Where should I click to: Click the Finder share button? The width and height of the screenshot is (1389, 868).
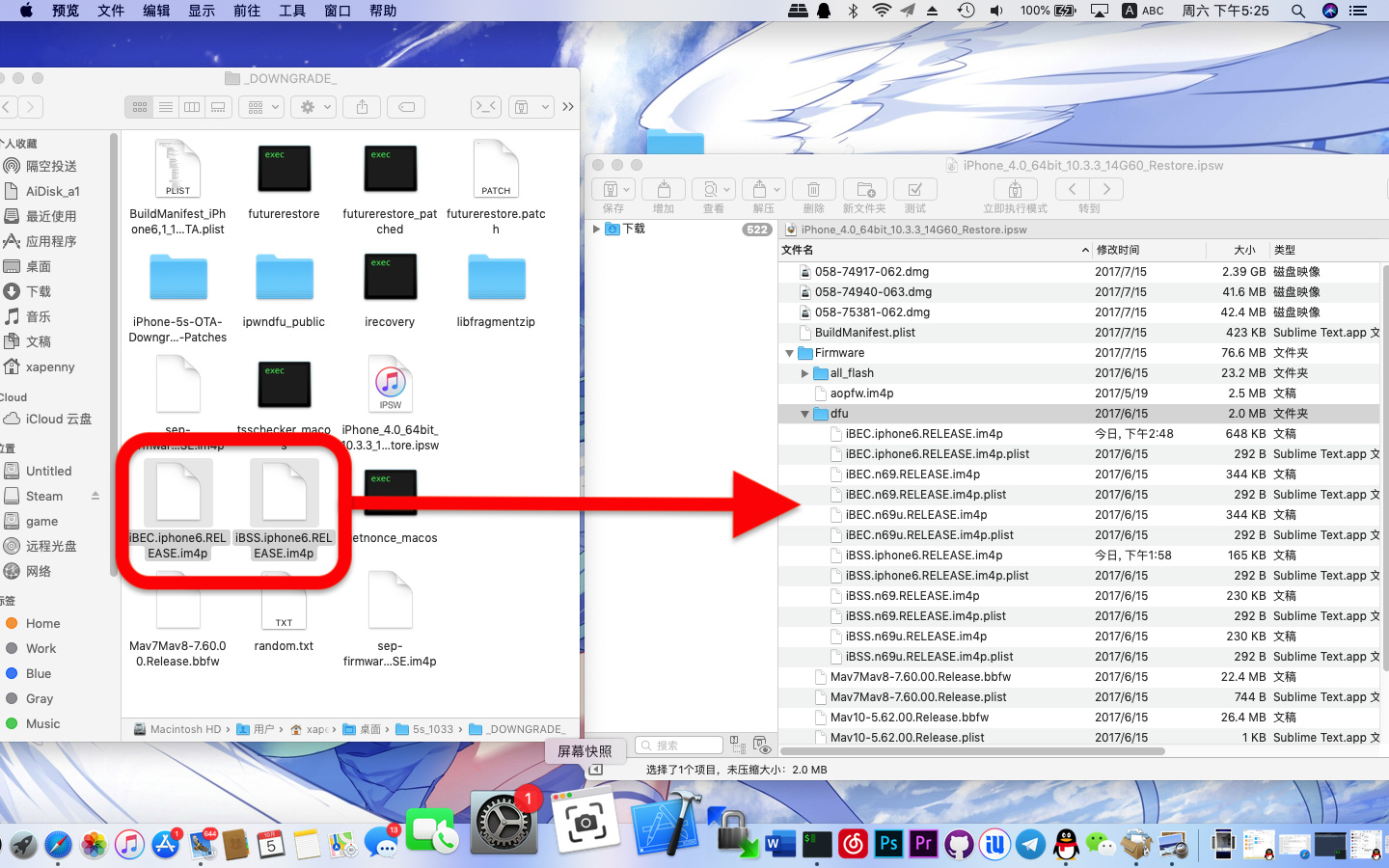click(363, 107)
